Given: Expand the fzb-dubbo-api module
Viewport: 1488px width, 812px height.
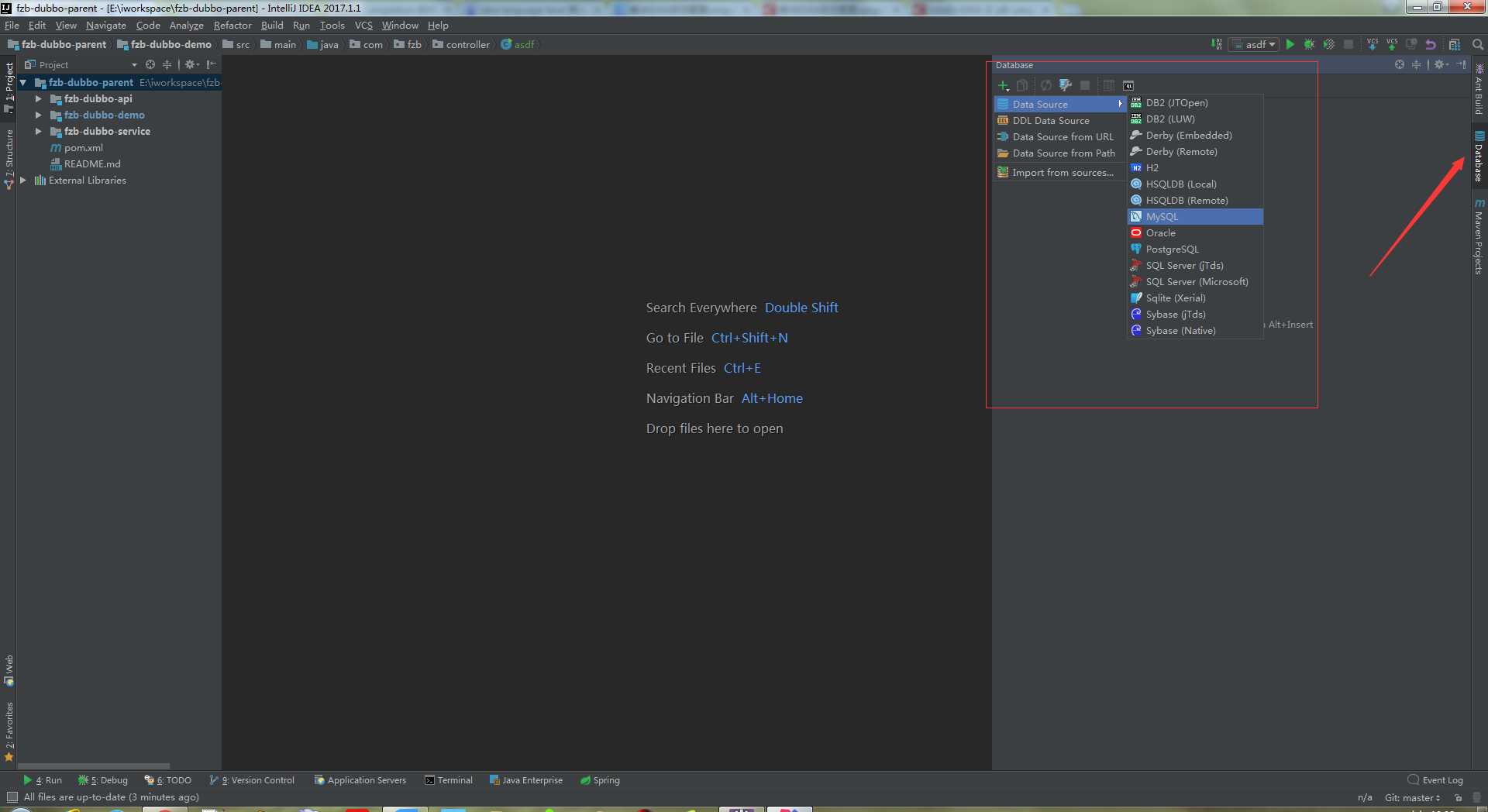Looking at the screenshot, I should point(38,98).
